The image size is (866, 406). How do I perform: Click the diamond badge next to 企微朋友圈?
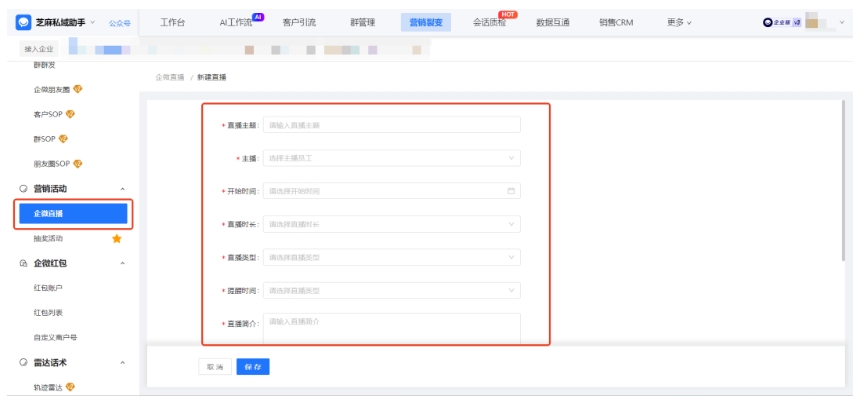[78, 89]
